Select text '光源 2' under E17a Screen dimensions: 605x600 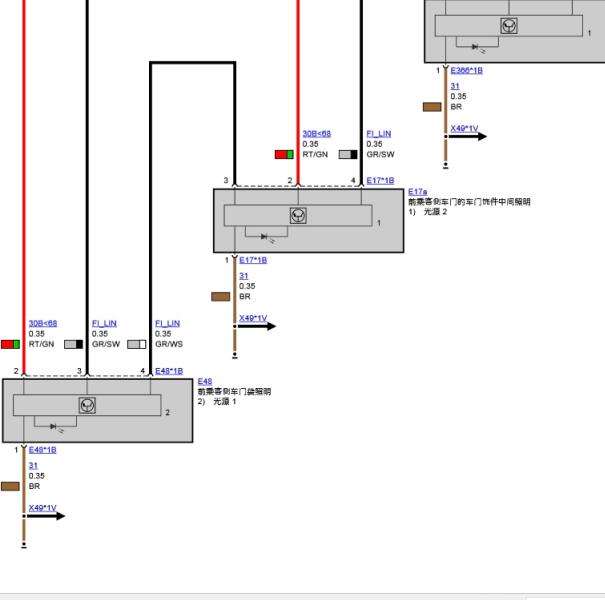(435, 211)
